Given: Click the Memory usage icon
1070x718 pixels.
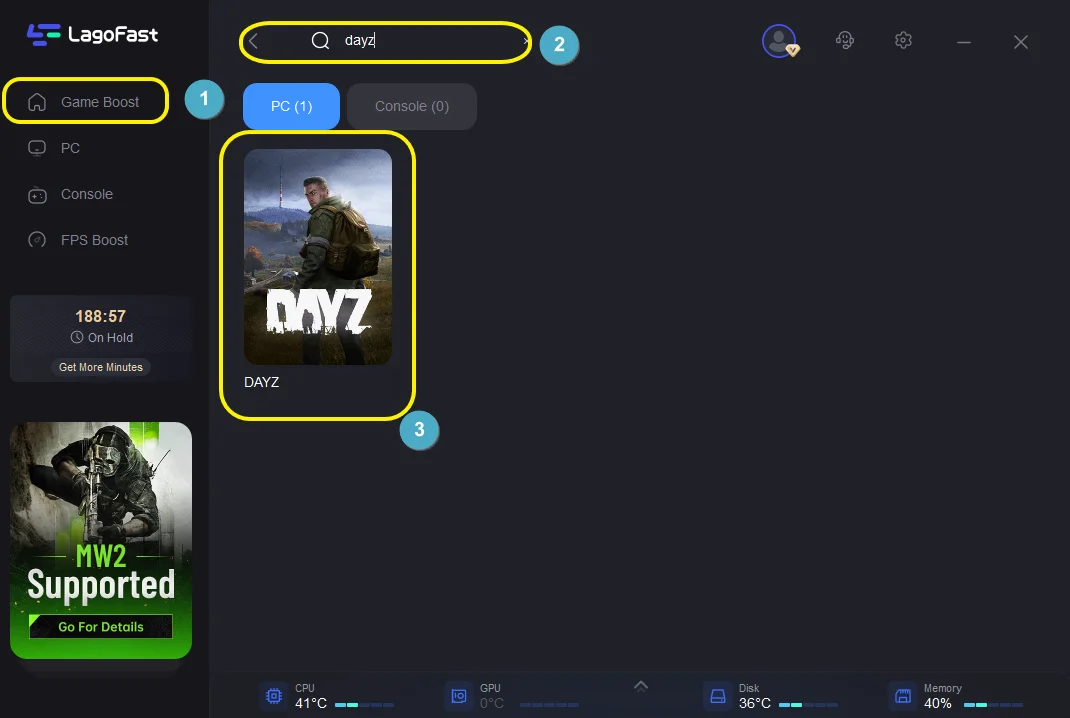Looking at the screenshot, I should (x=902, y=696).
